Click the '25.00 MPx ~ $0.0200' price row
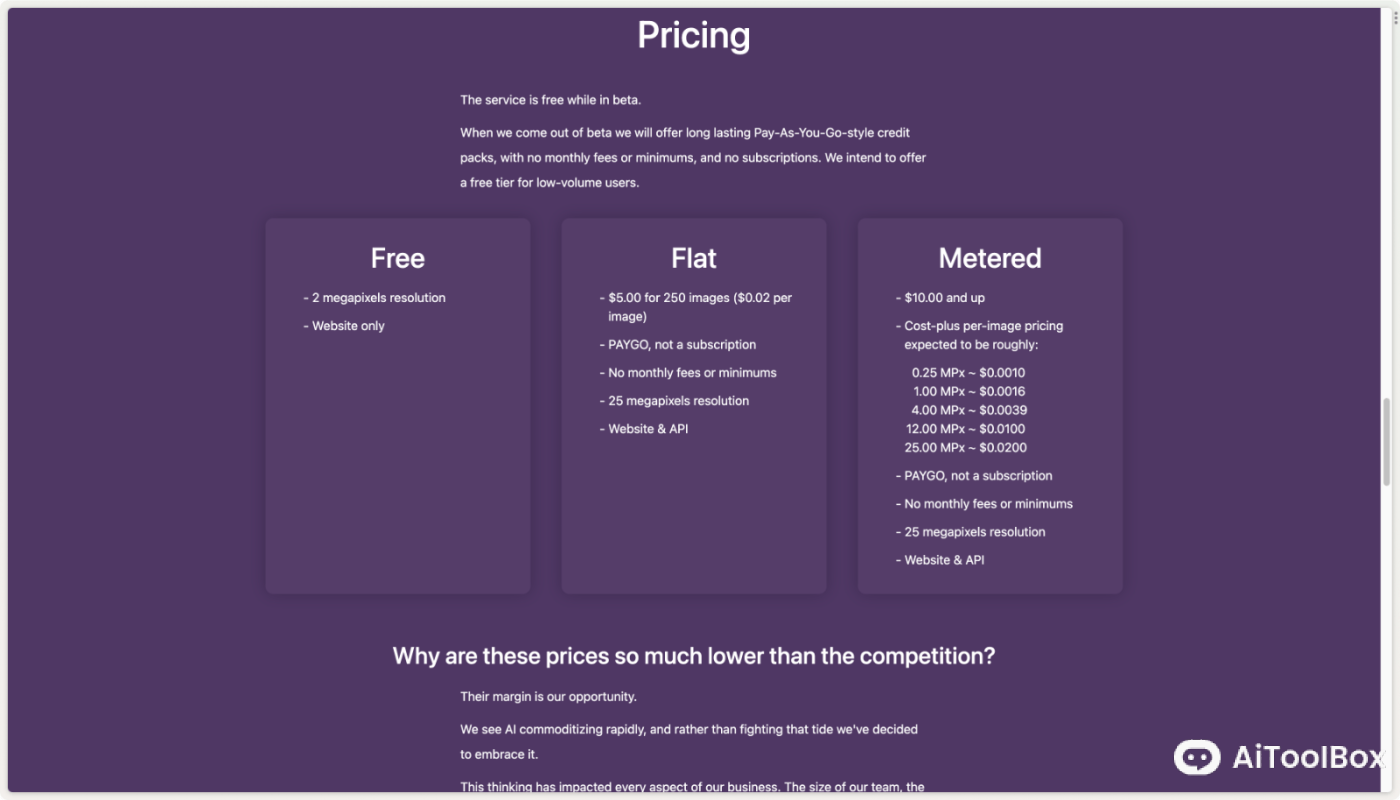The image size is (1400, 800). (x=965, y=448)
